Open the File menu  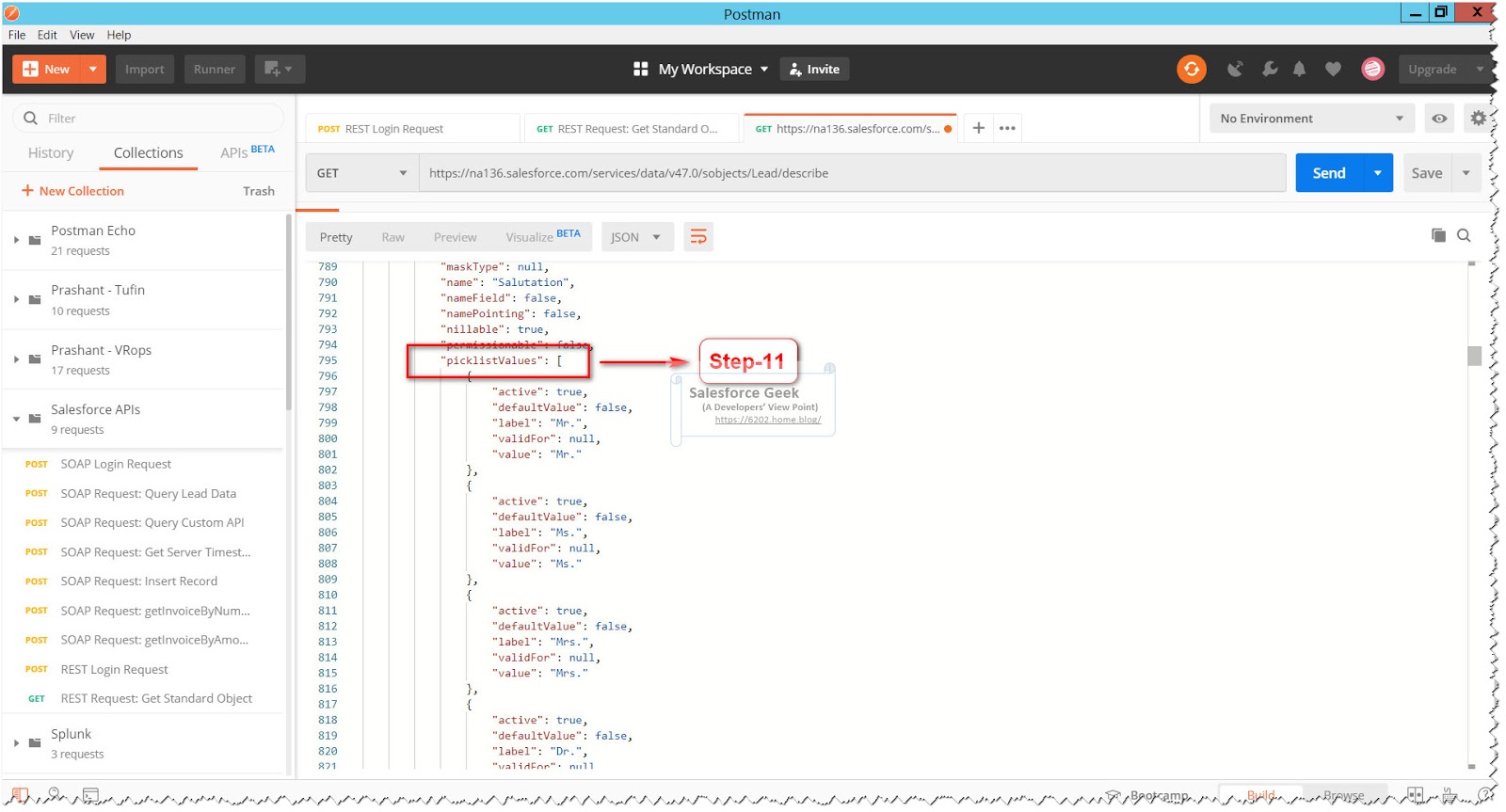17,35
